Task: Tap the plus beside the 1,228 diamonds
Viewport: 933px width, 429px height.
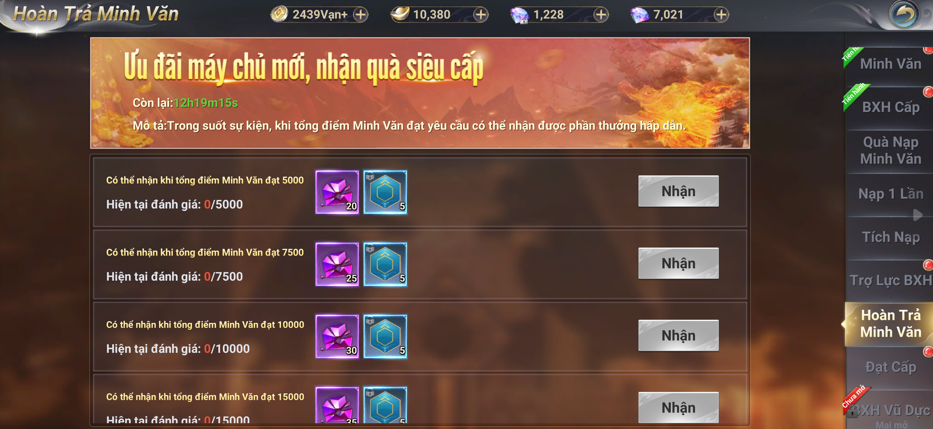Action: [601, 15]
